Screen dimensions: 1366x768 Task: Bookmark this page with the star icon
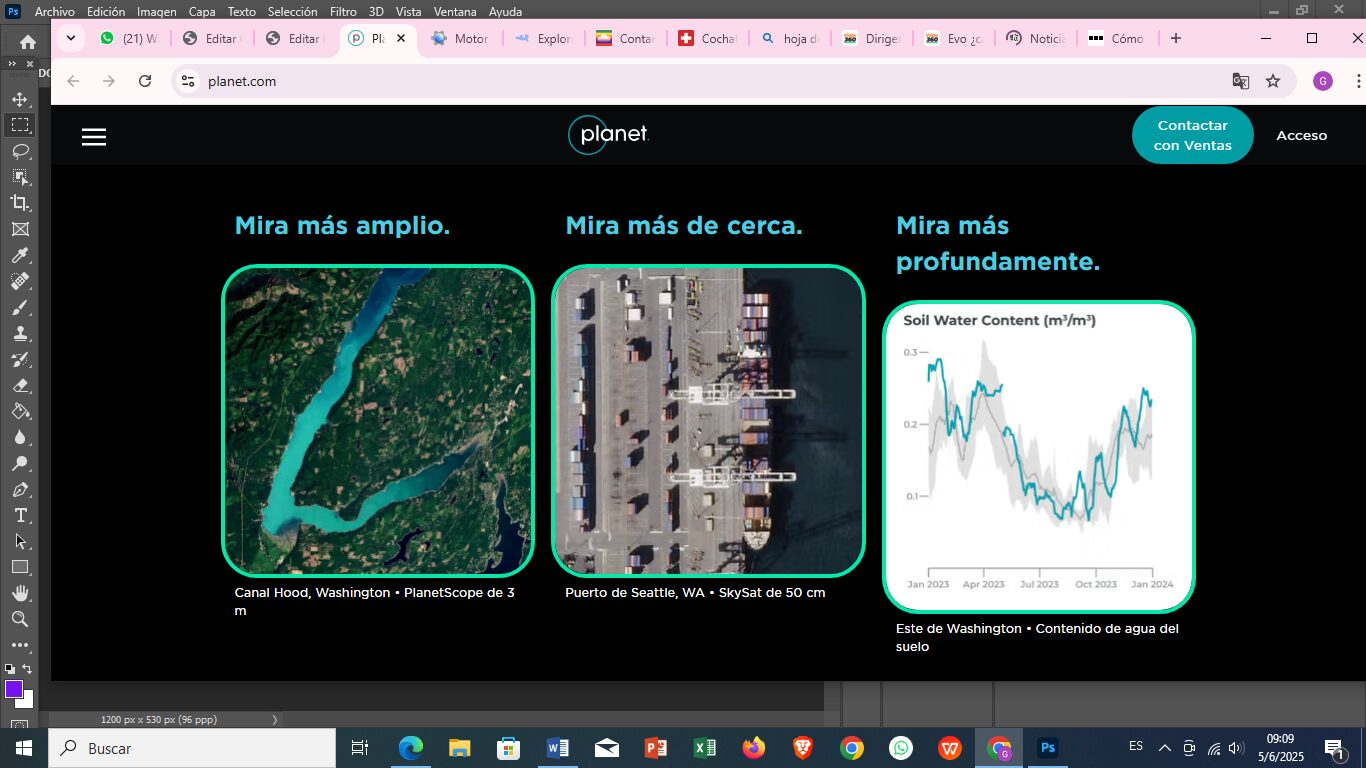tap(1273, 81)
